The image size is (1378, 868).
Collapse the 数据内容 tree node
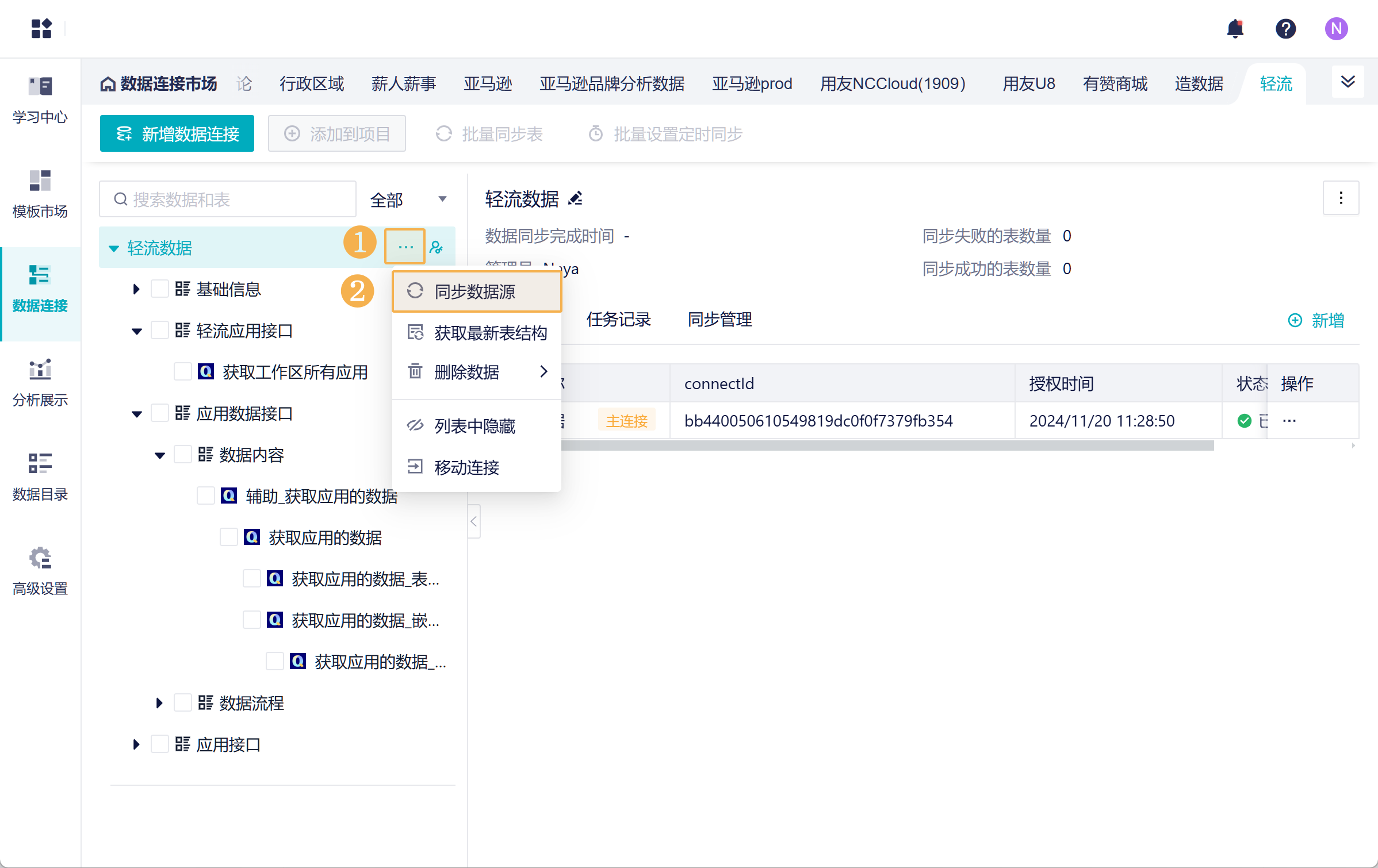pos(159,455)
